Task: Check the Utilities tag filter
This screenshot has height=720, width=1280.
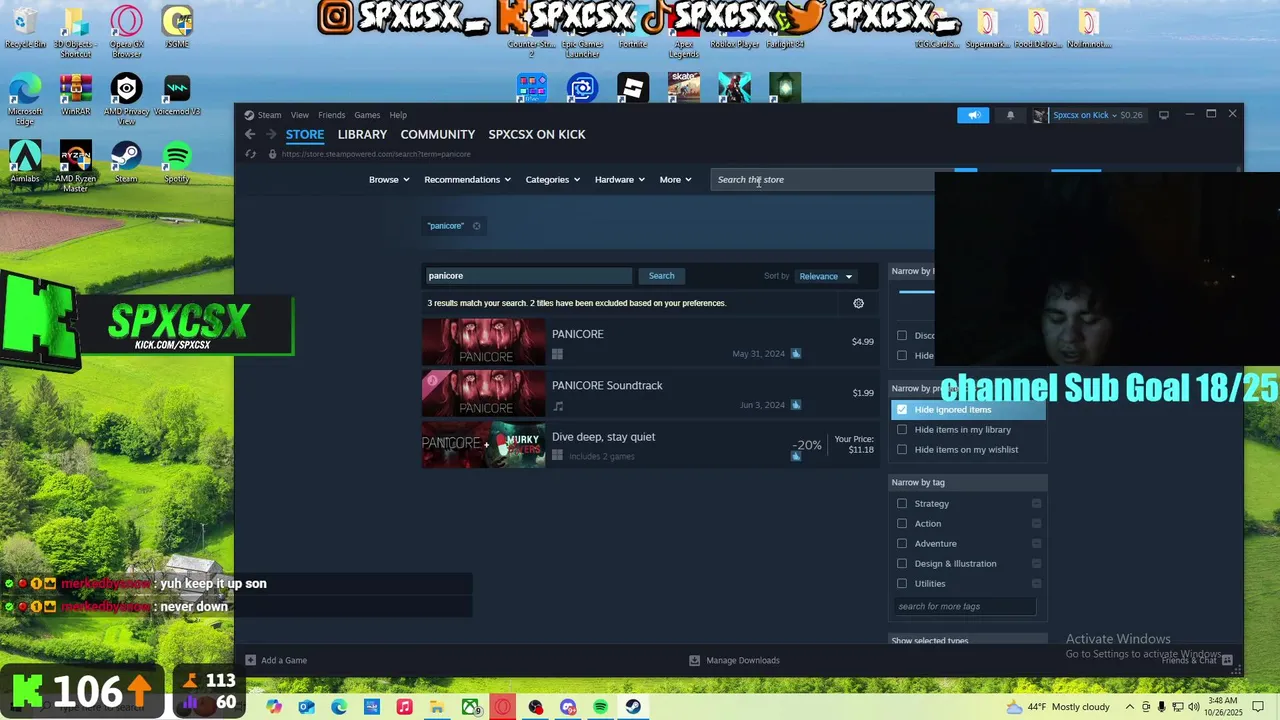Action: pos(902,583)
